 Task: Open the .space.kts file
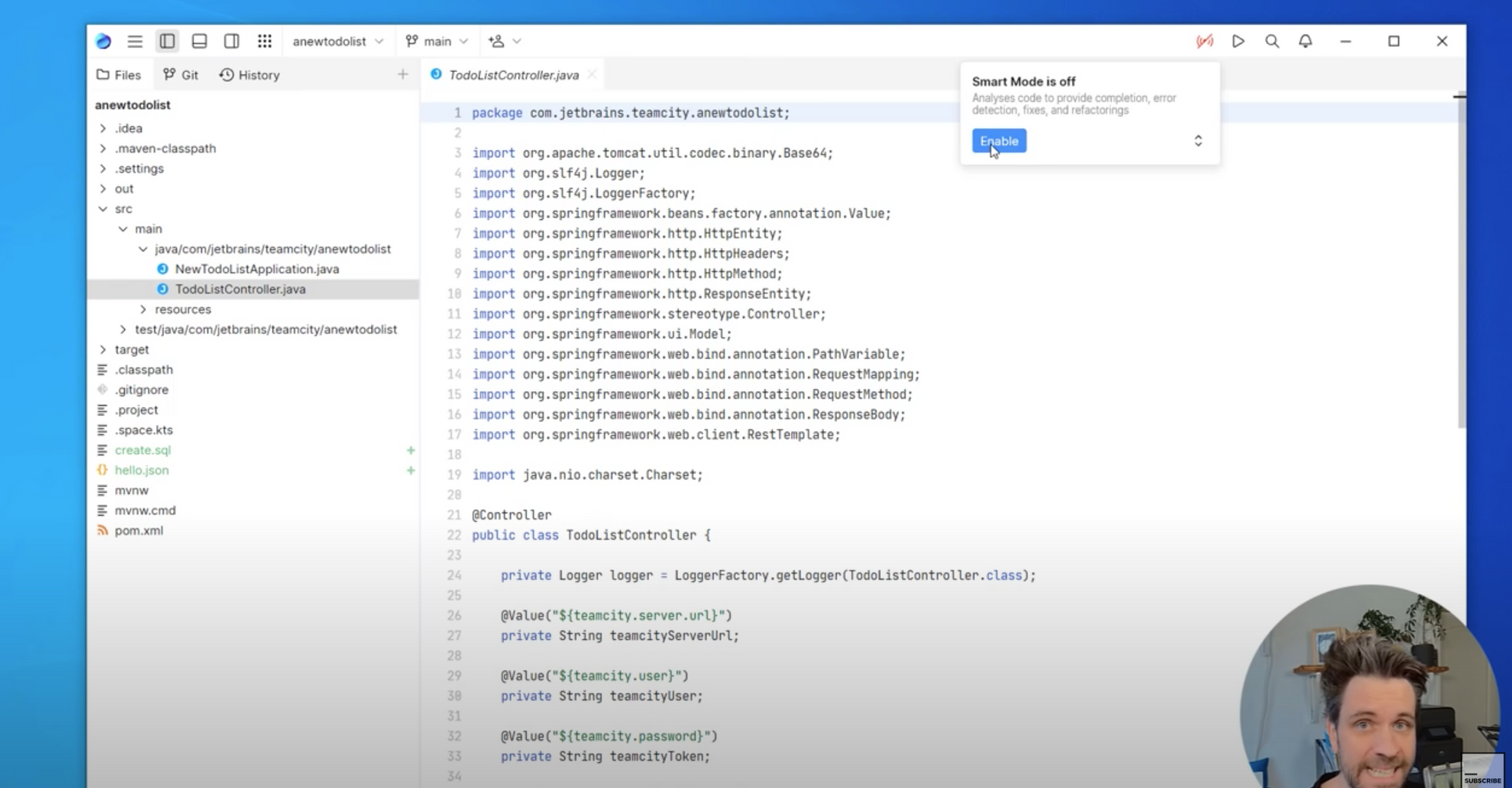144,430
